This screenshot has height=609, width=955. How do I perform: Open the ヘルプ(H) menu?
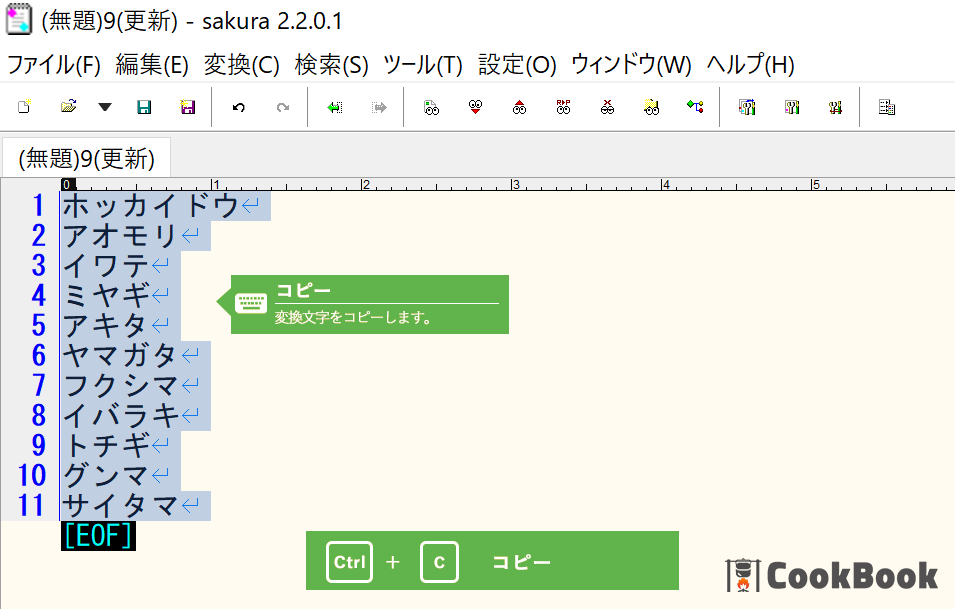click(750, 65)
